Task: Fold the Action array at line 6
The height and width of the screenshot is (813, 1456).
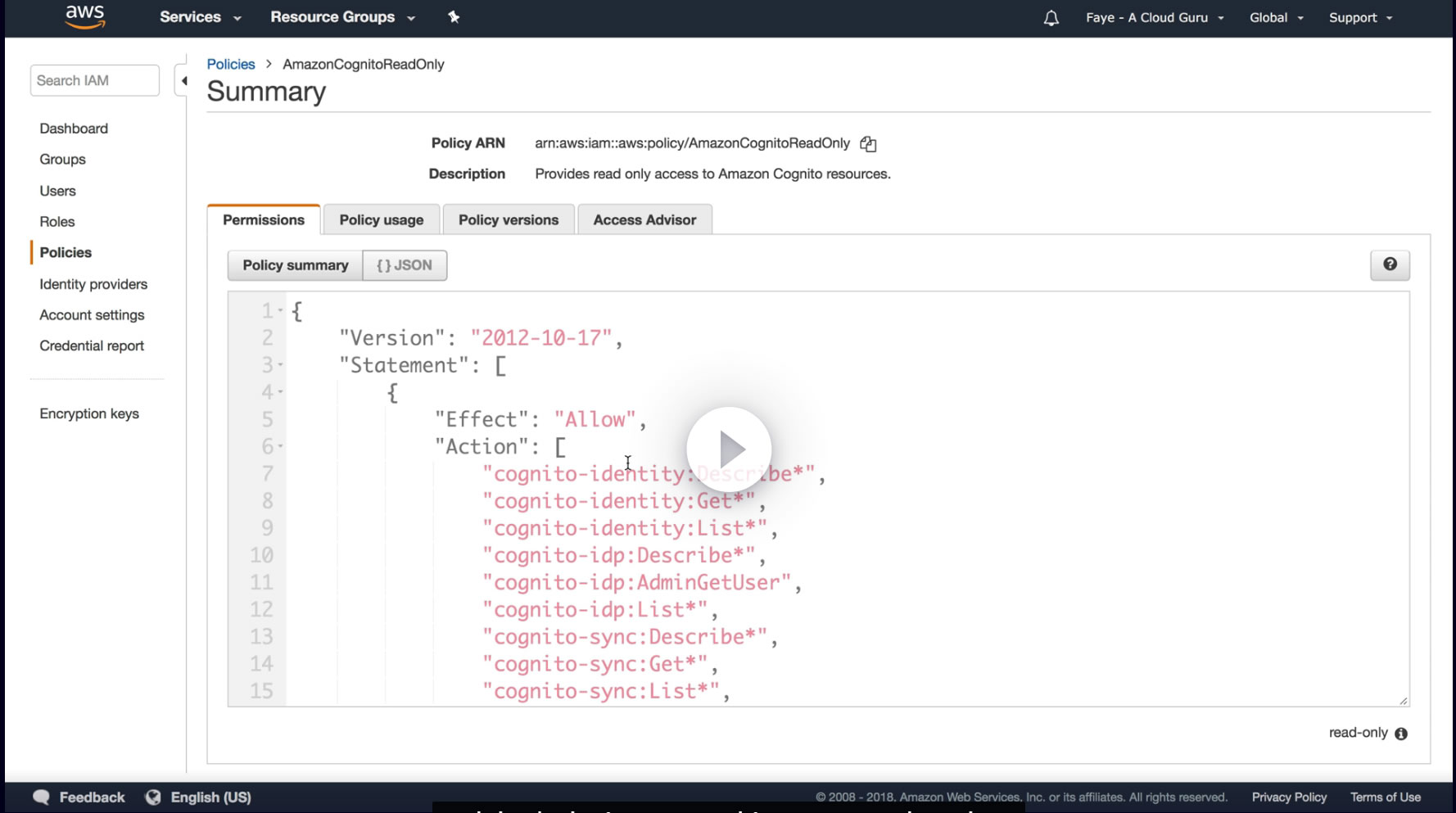Action: tap(280, 446)
